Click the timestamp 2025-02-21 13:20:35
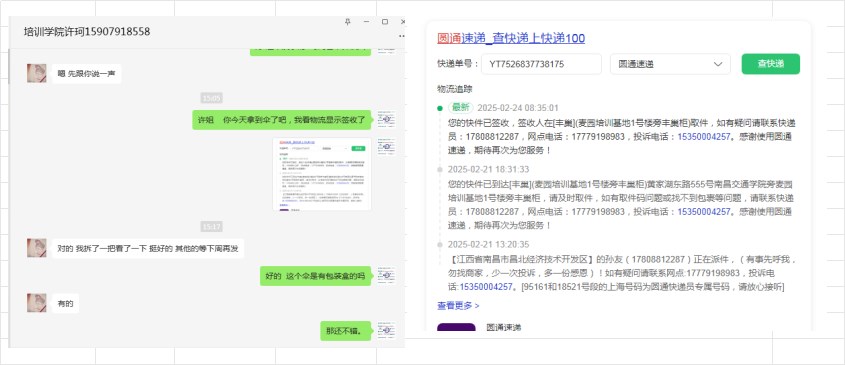845x365 pixels. [489, 244]
